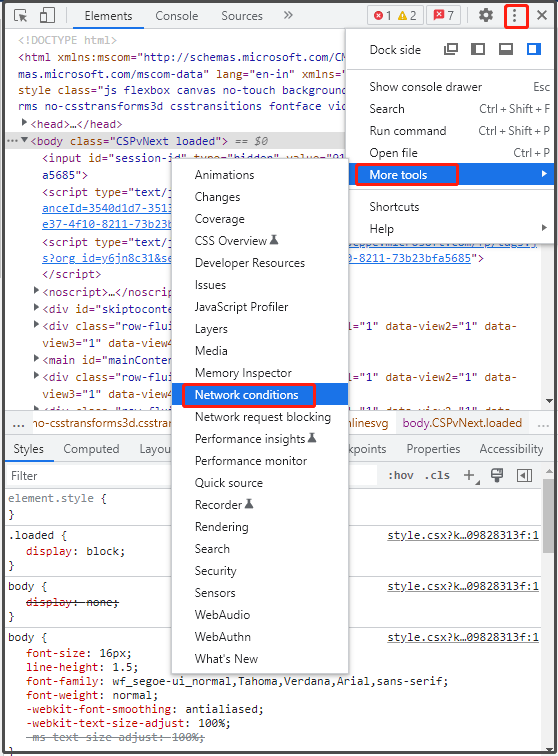This screenshot has height=756, width=558.
Task: Select Layers in More tools submenu
Action: pyautogui.click(x=260, y=329)
